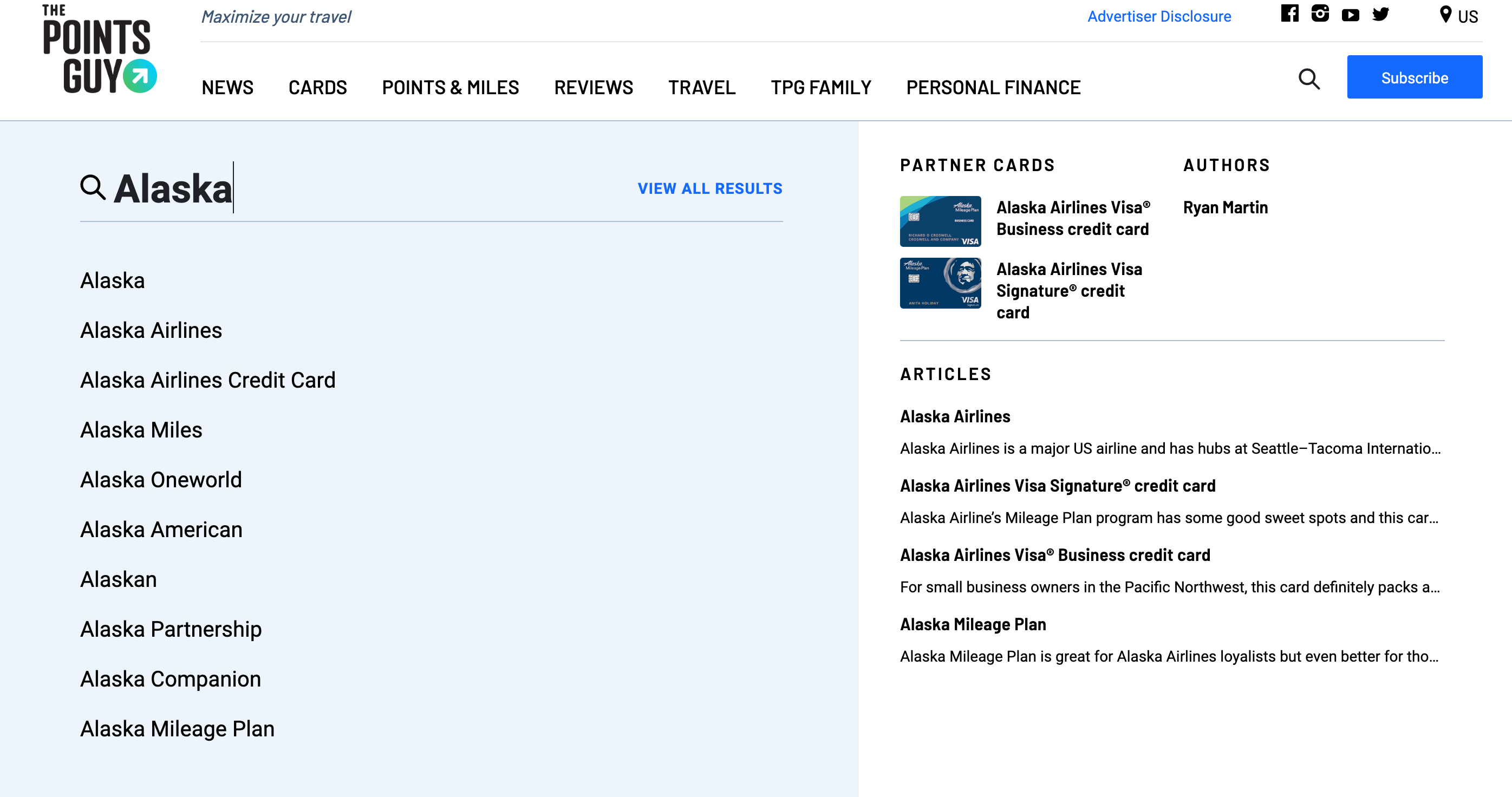The height and width of the screenshot is (797, 1512).
Task: Pick the 'Alaska American' suggestion
Action: [161, 530]
